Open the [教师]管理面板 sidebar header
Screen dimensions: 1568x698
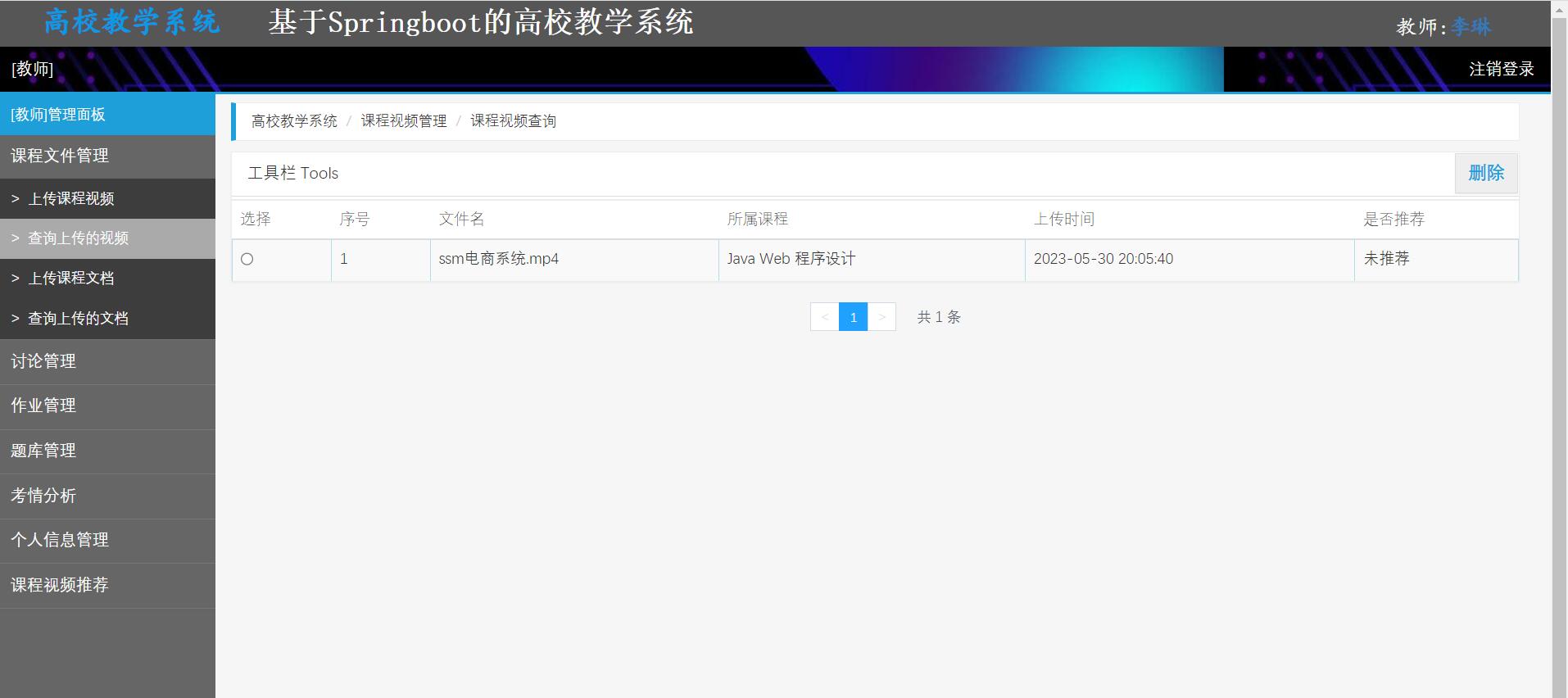click(107, 114)
